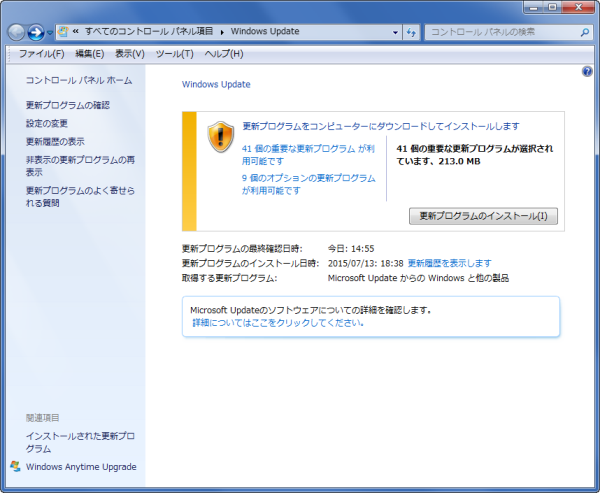This screenshot has height=493, width=600.
Task: Click the yellow warning shield icon
Action: [x=220, y=137]
